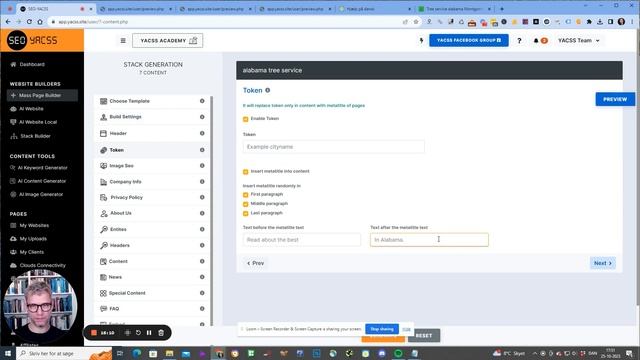The image size is (640, 360).
Task: Click the blue PREVIEW button
Action: pos(615,99)
